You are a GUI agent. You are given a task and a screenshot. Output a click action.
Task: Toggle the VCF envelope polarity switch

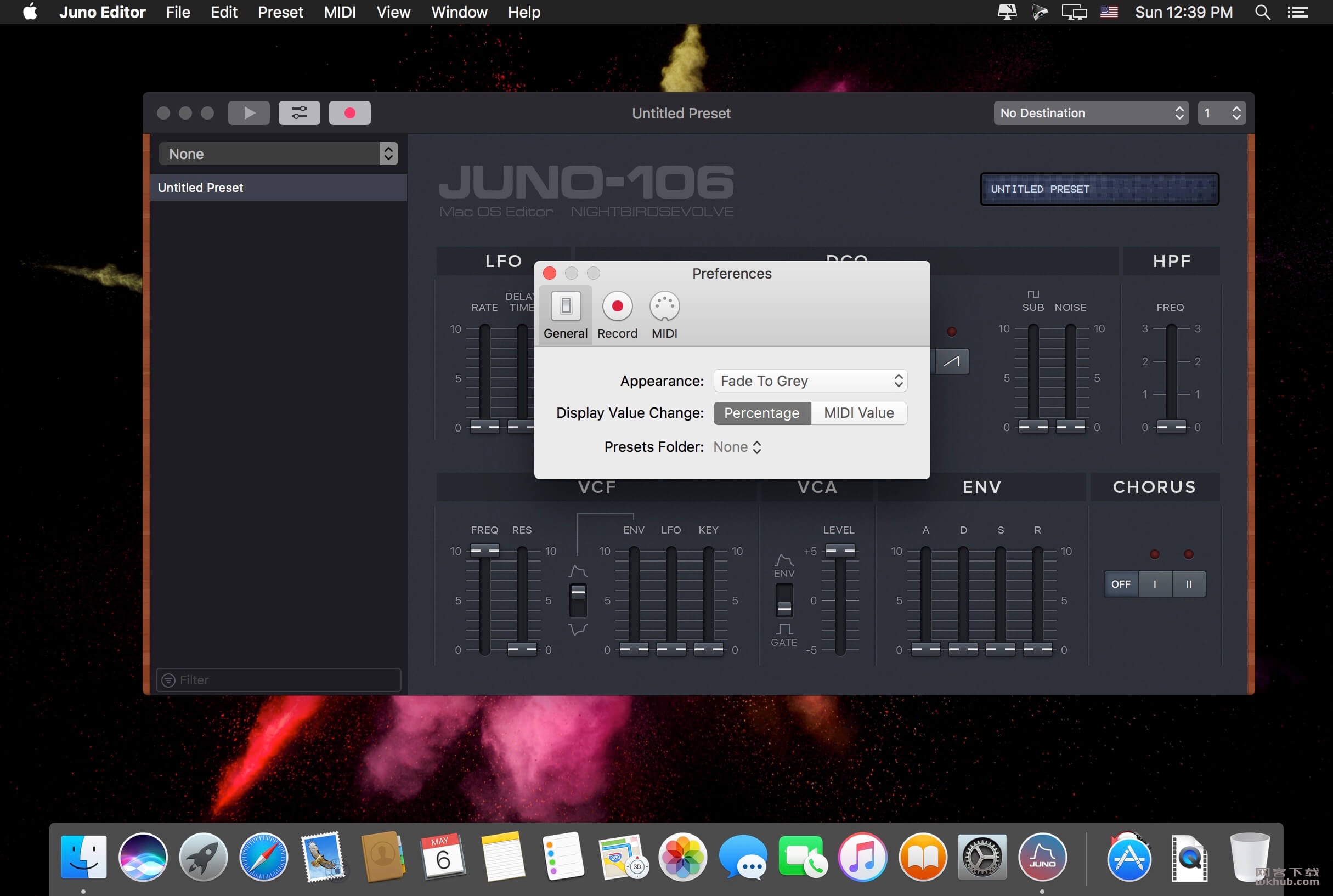point(578,600)
